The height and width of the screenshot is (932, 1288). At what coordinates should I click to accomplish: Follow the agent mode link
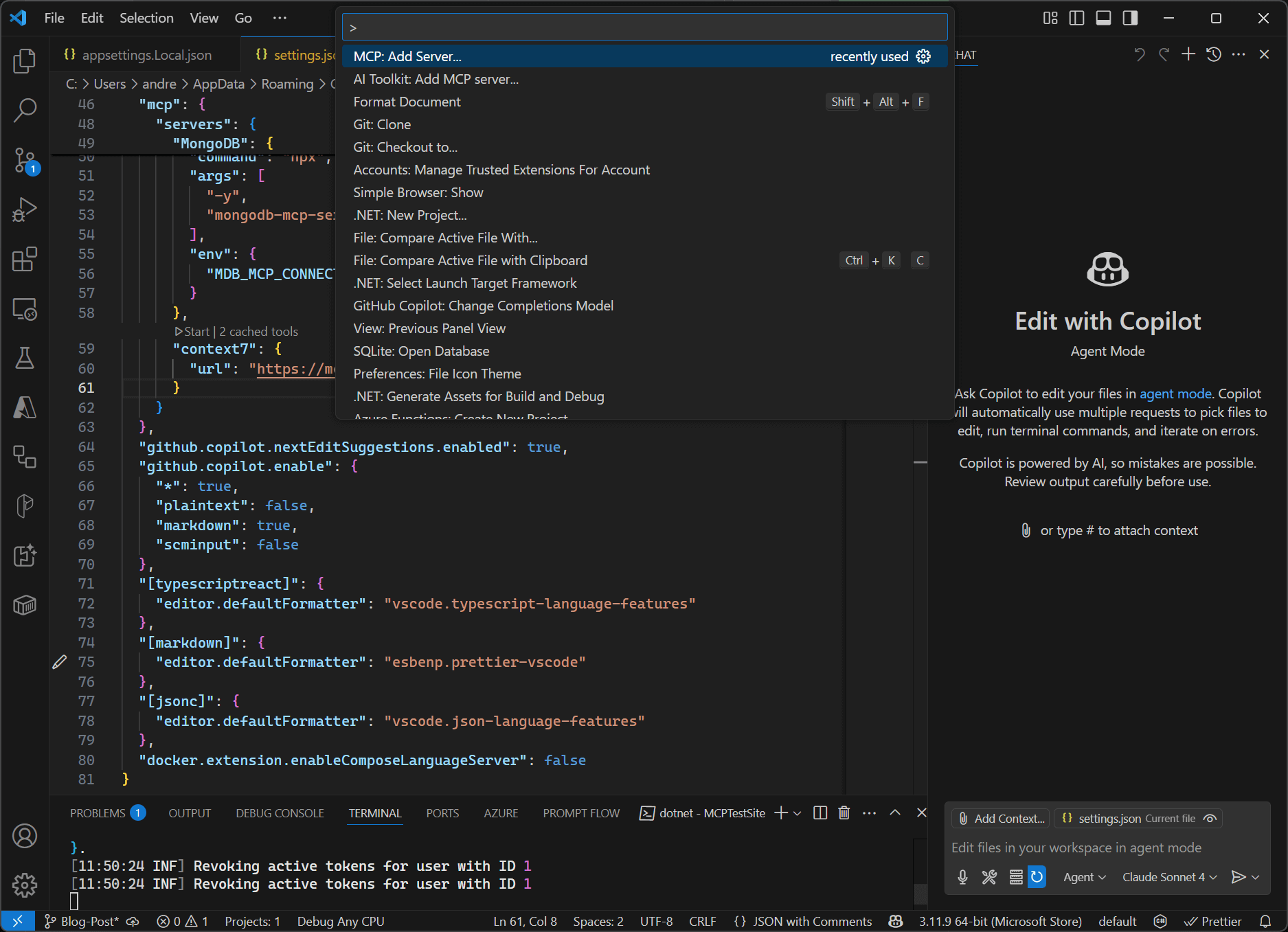click(x=1175, y=394)
